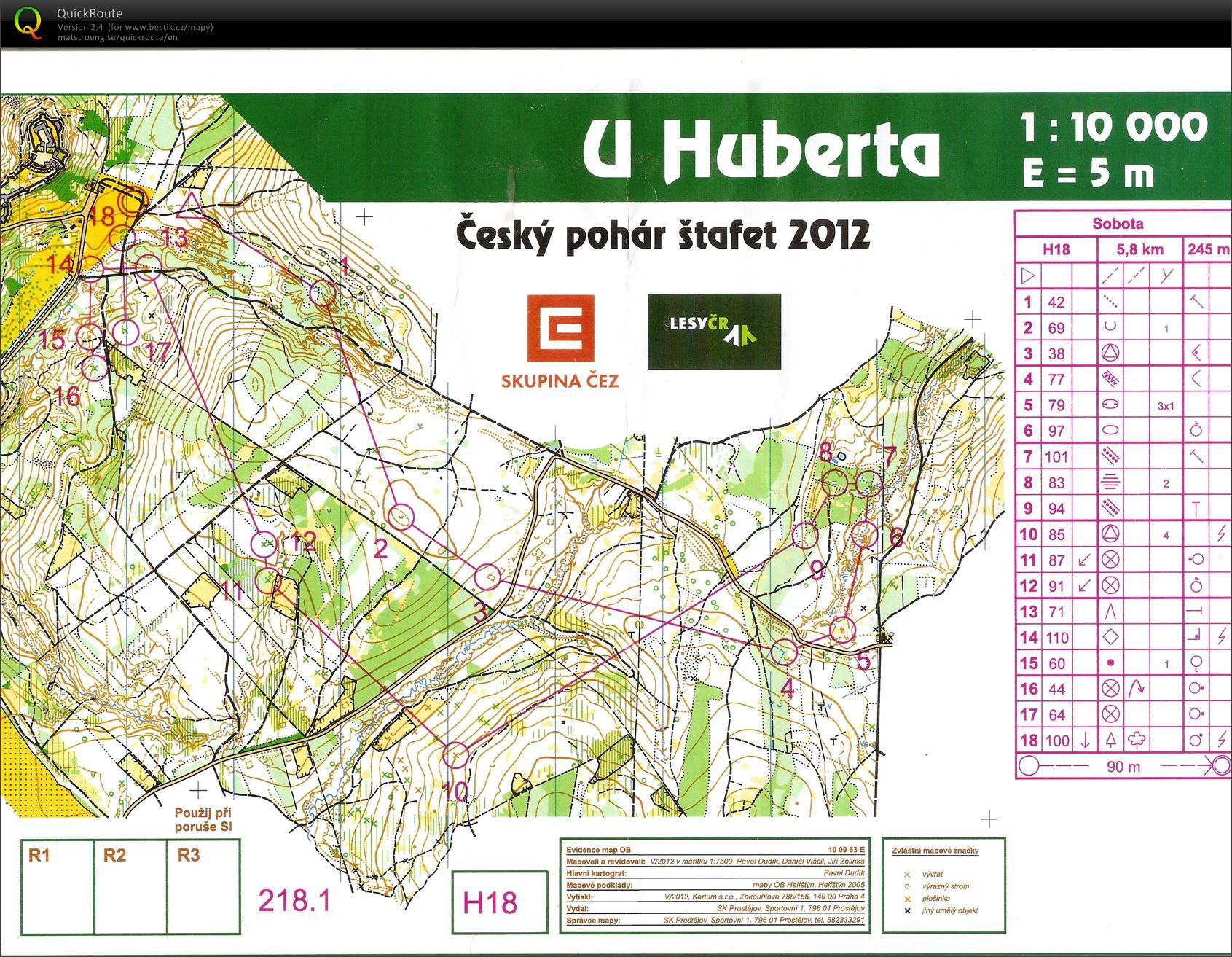Click control code "101" in description table
The height and width of the screenshot is (957, 1232).
coord(1056,457)
